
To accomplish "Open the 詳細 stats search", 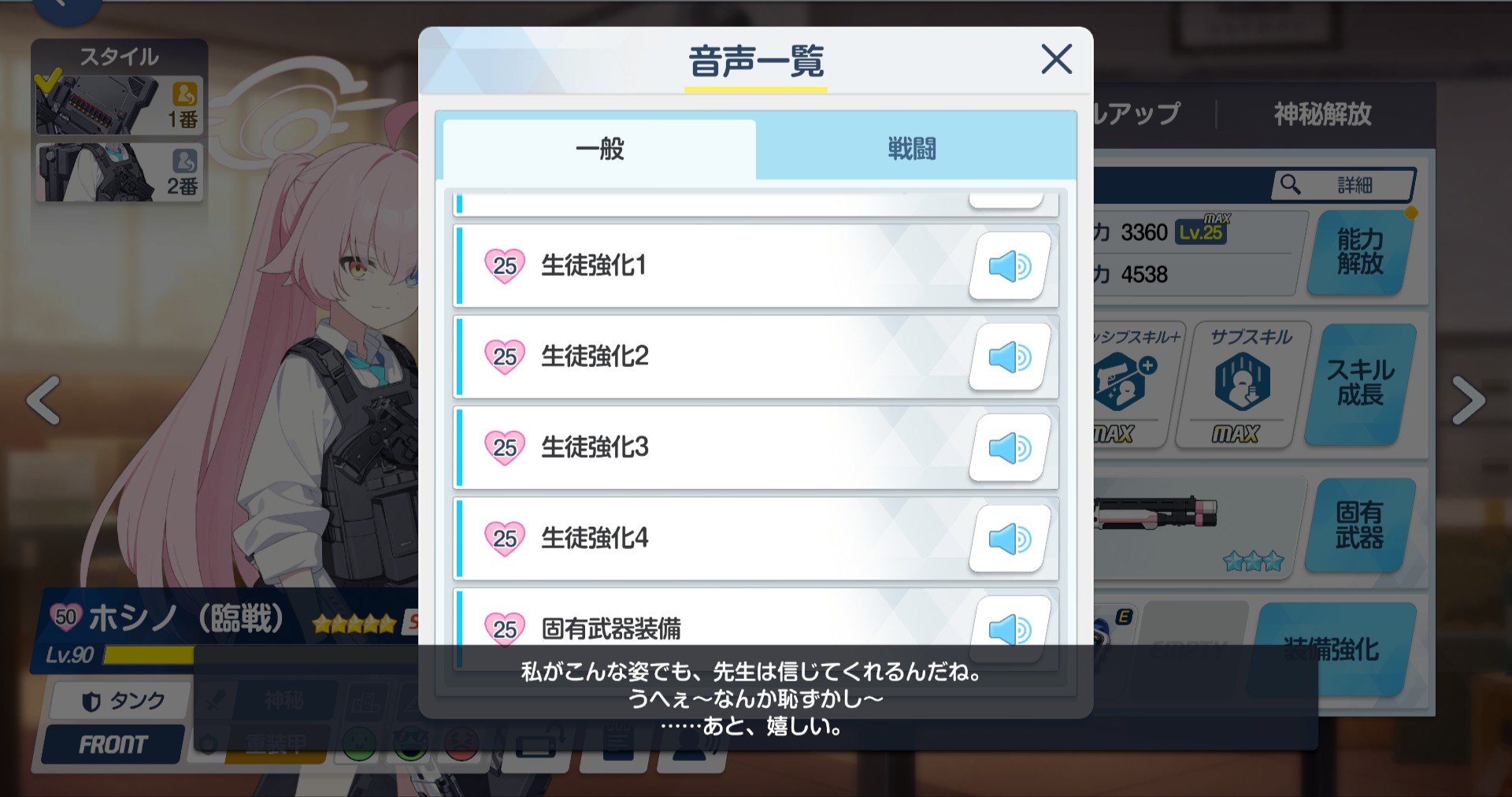I will pos(1343,185).
